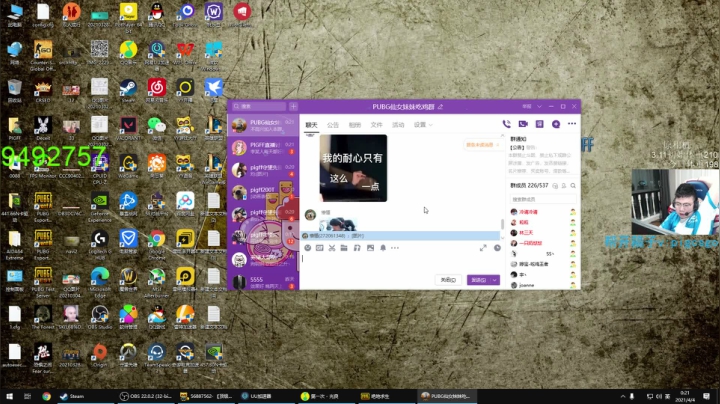Open the Windows Start menu
The height and width of the screenshot is (404, 720).
(9, 396)
